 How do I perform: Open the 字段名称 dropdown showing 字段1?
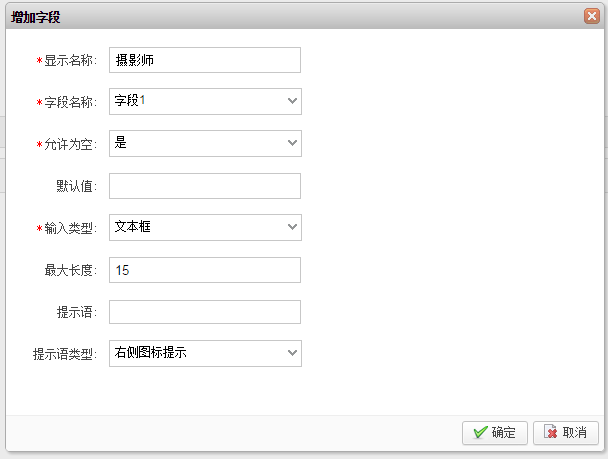pos(204,101)
